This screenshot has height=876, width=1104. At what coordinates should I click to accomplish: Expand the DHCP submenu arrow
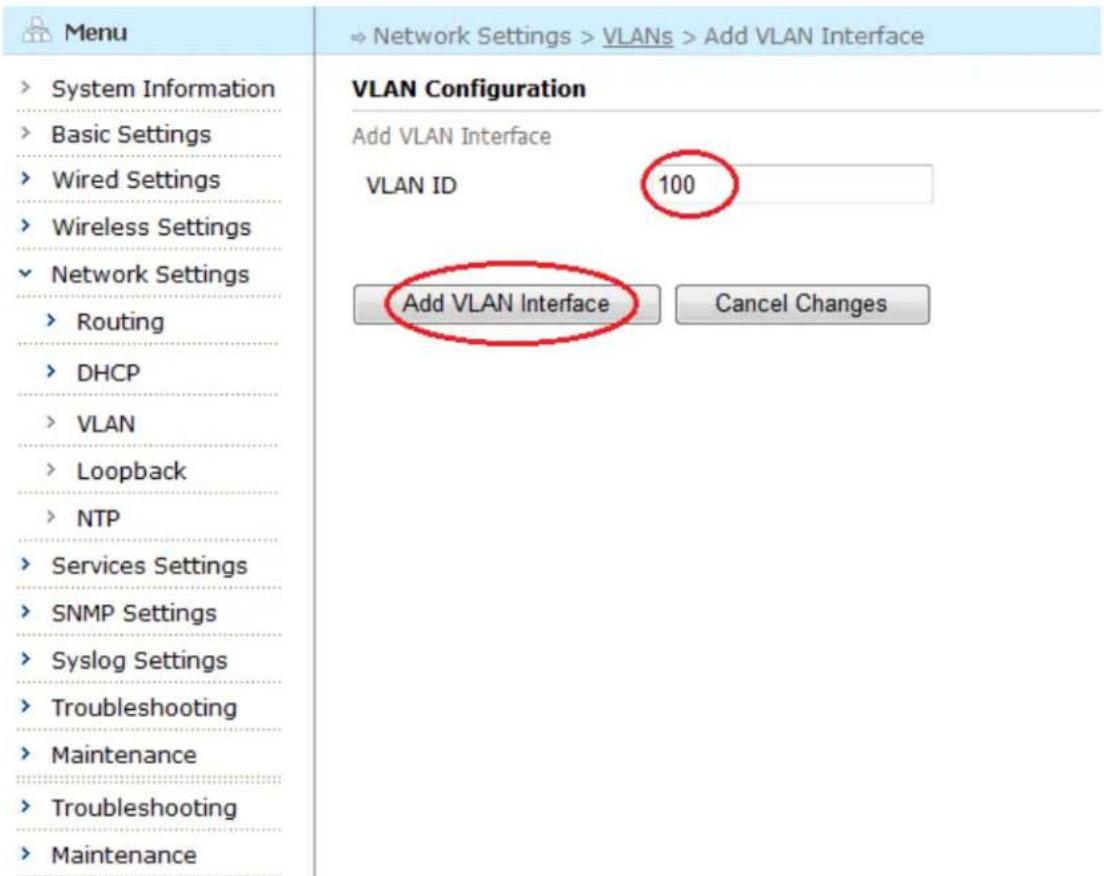[51, 371]
